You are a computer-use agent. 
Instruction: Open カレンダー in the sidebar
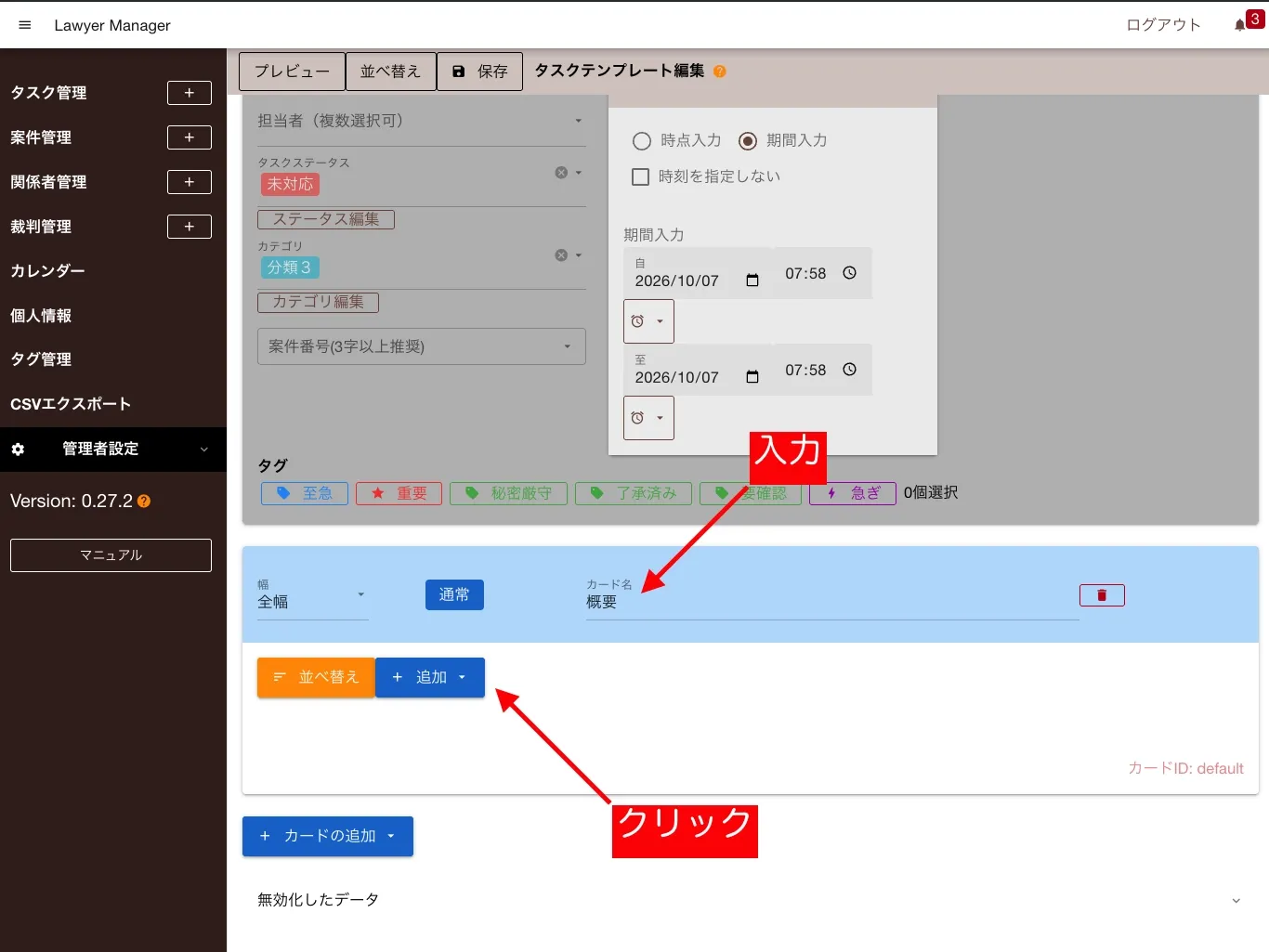(47, 271)
